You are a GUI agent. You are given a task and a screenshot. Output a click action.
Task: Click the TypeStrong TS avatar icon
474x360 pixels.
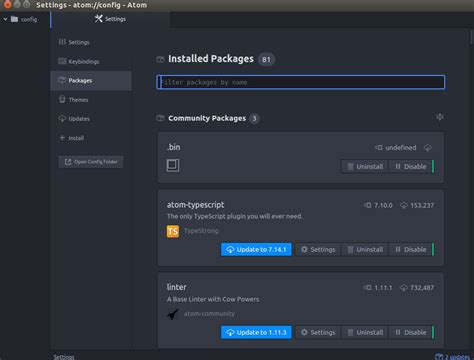[x=173, y=231]
